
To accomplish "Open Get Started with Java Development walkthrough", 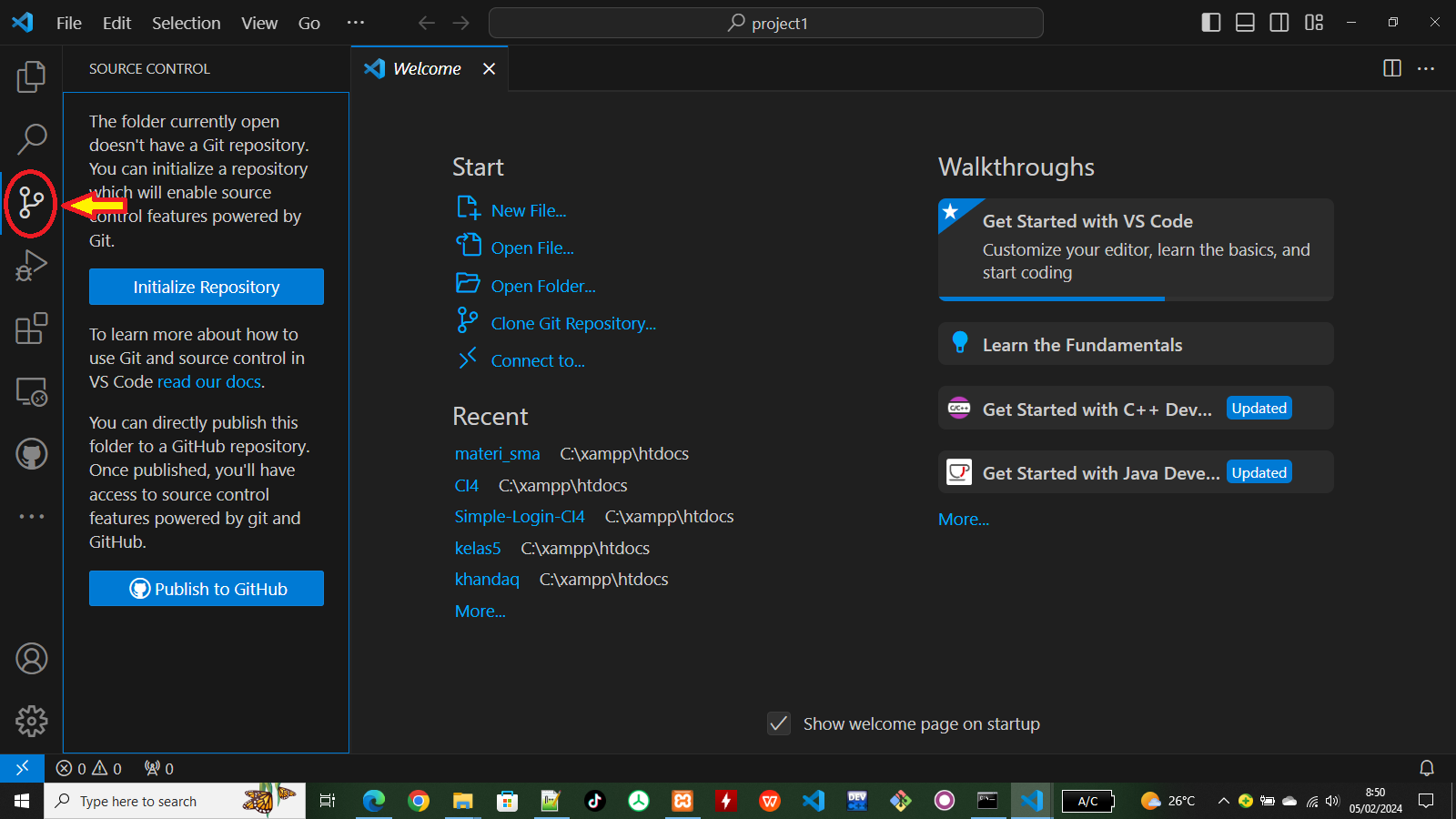I will 1136,472.
